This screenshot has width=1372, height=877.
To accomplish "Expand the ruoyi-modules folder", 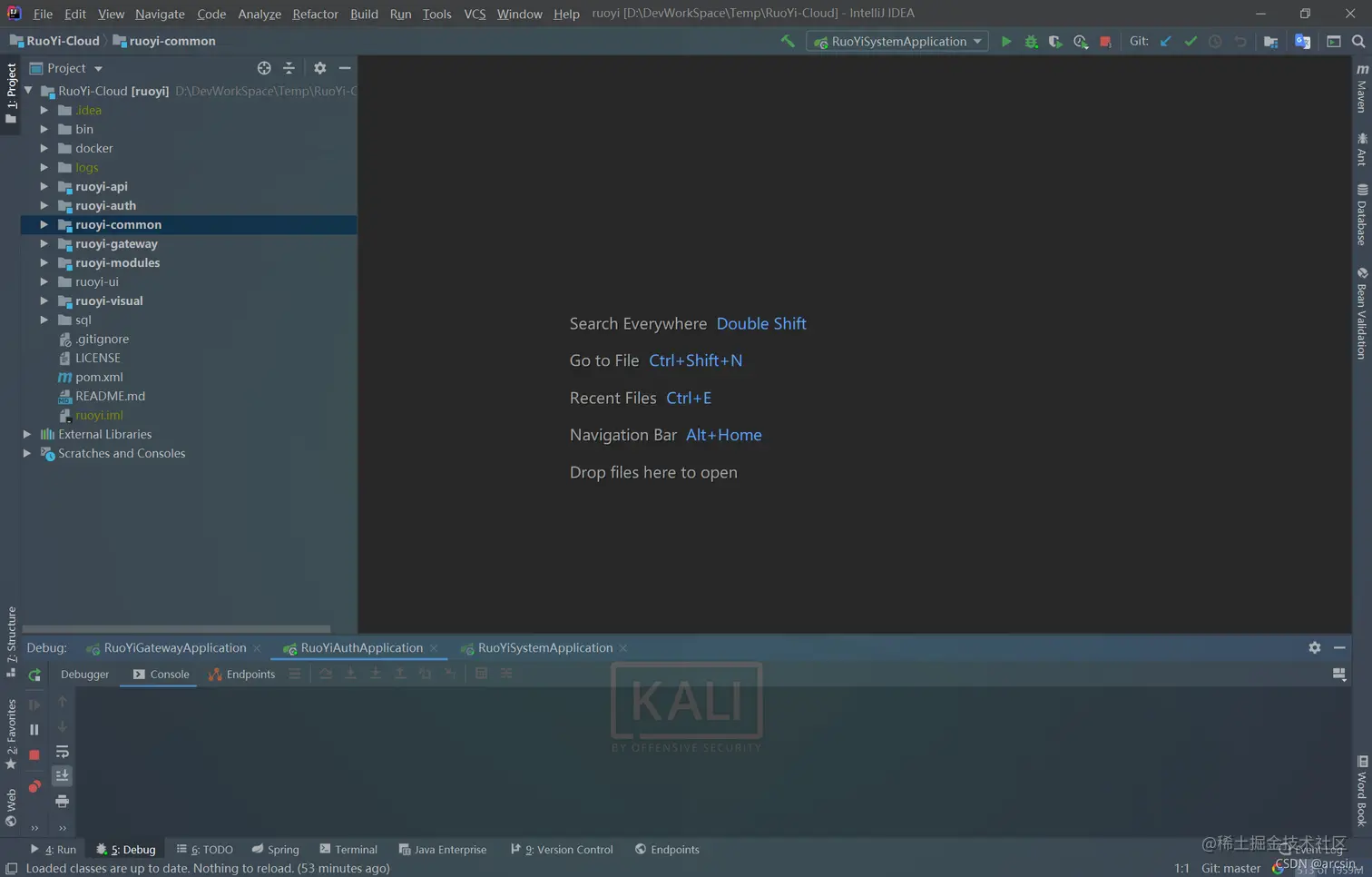I will point(44,262).
